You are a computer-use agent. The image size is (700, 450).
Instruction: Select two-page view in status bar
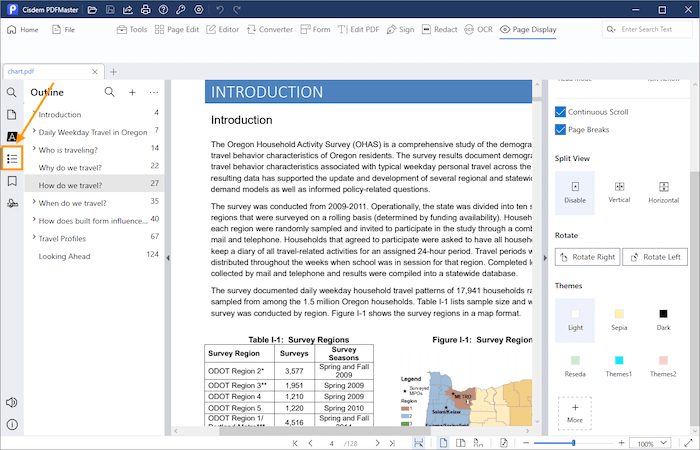pyautogui.click(x=461, y=443)
